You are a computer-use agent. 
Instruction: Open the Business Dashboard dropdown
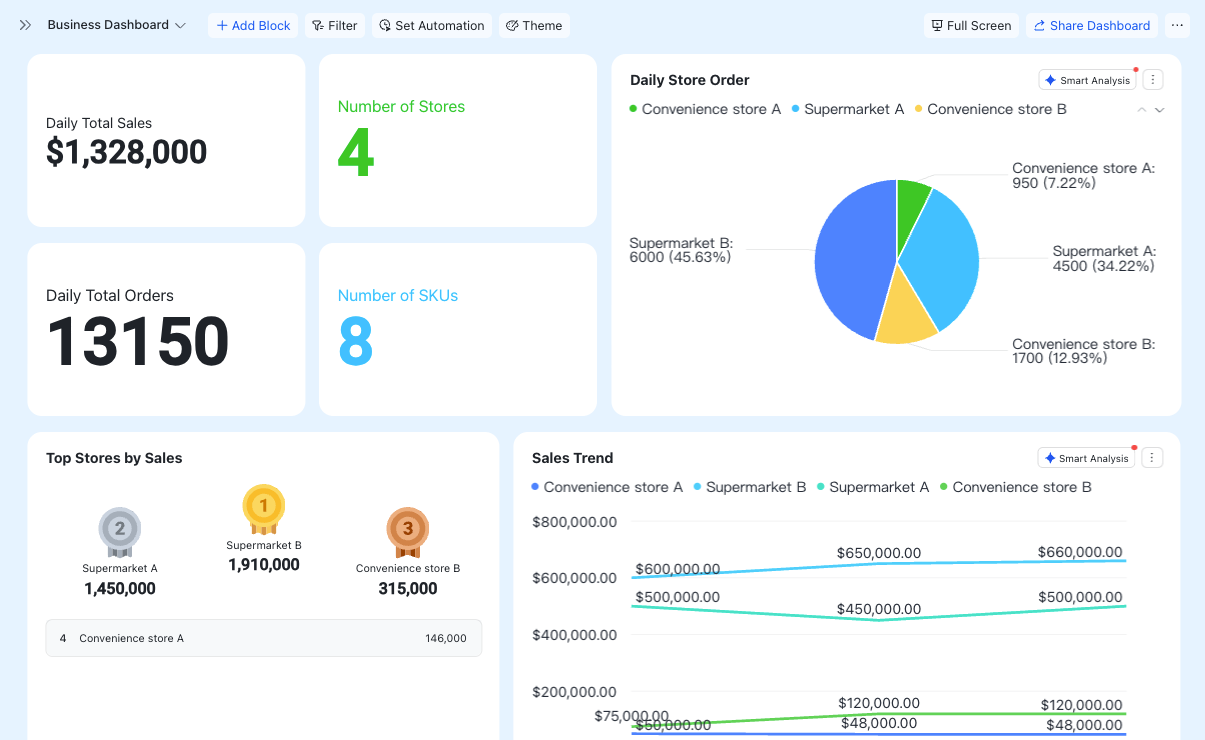(117, 25)
